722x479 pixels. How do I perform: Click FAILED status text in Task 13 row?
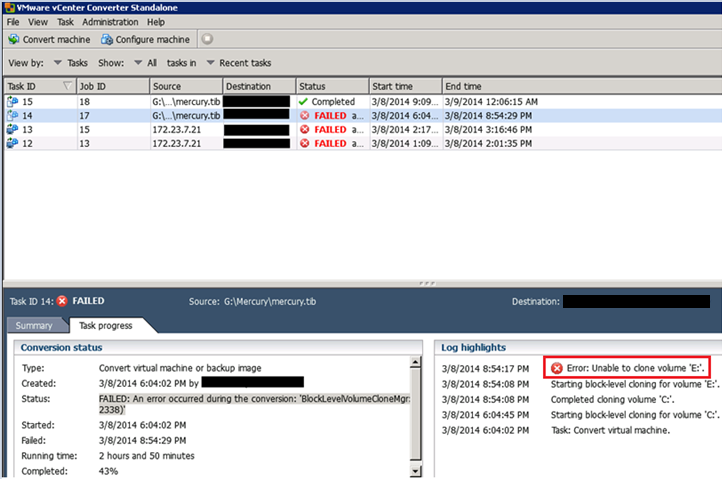pyautogui.click(x=330, y=129)
